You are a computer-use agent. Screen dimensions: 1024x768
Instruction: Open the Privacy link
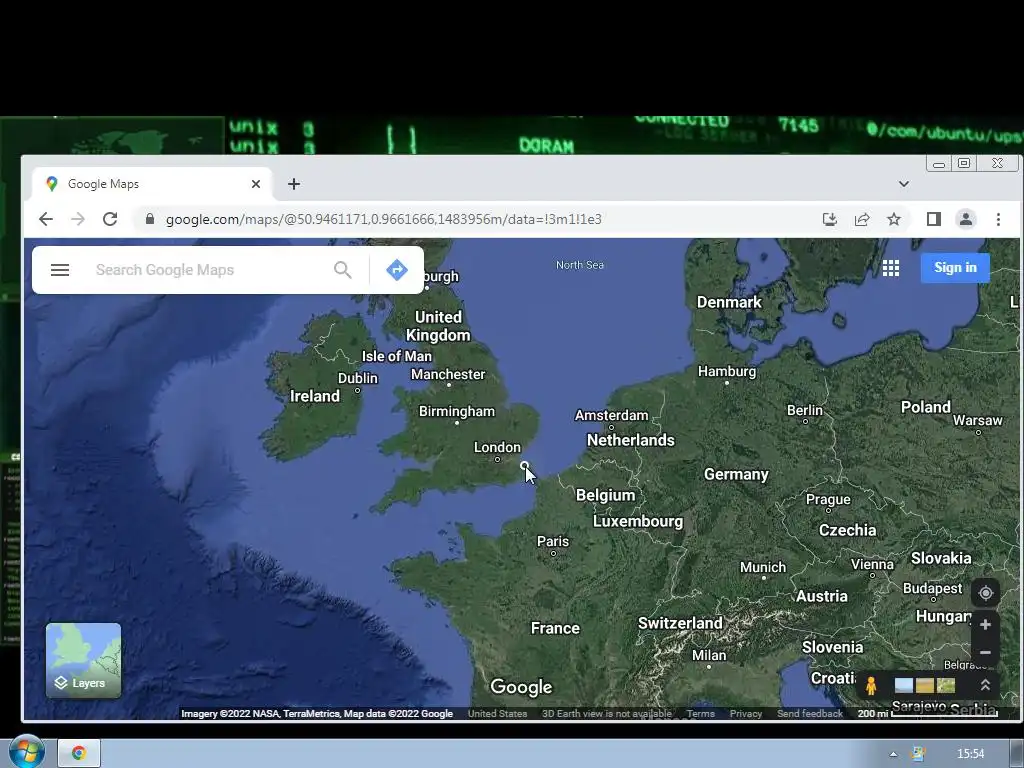tap(746, 714)
